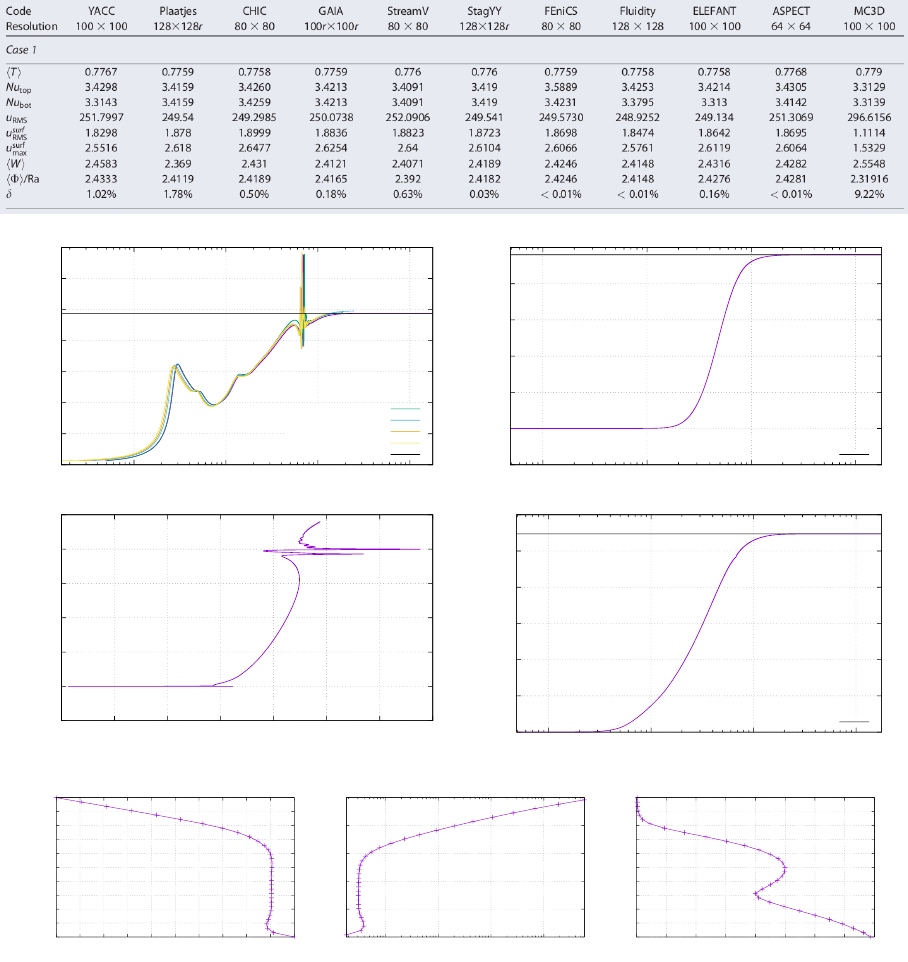The height and width of the screenshot is (962, 908).
Task: Select the CHIC column header
Action: click(x=255, y=11)
